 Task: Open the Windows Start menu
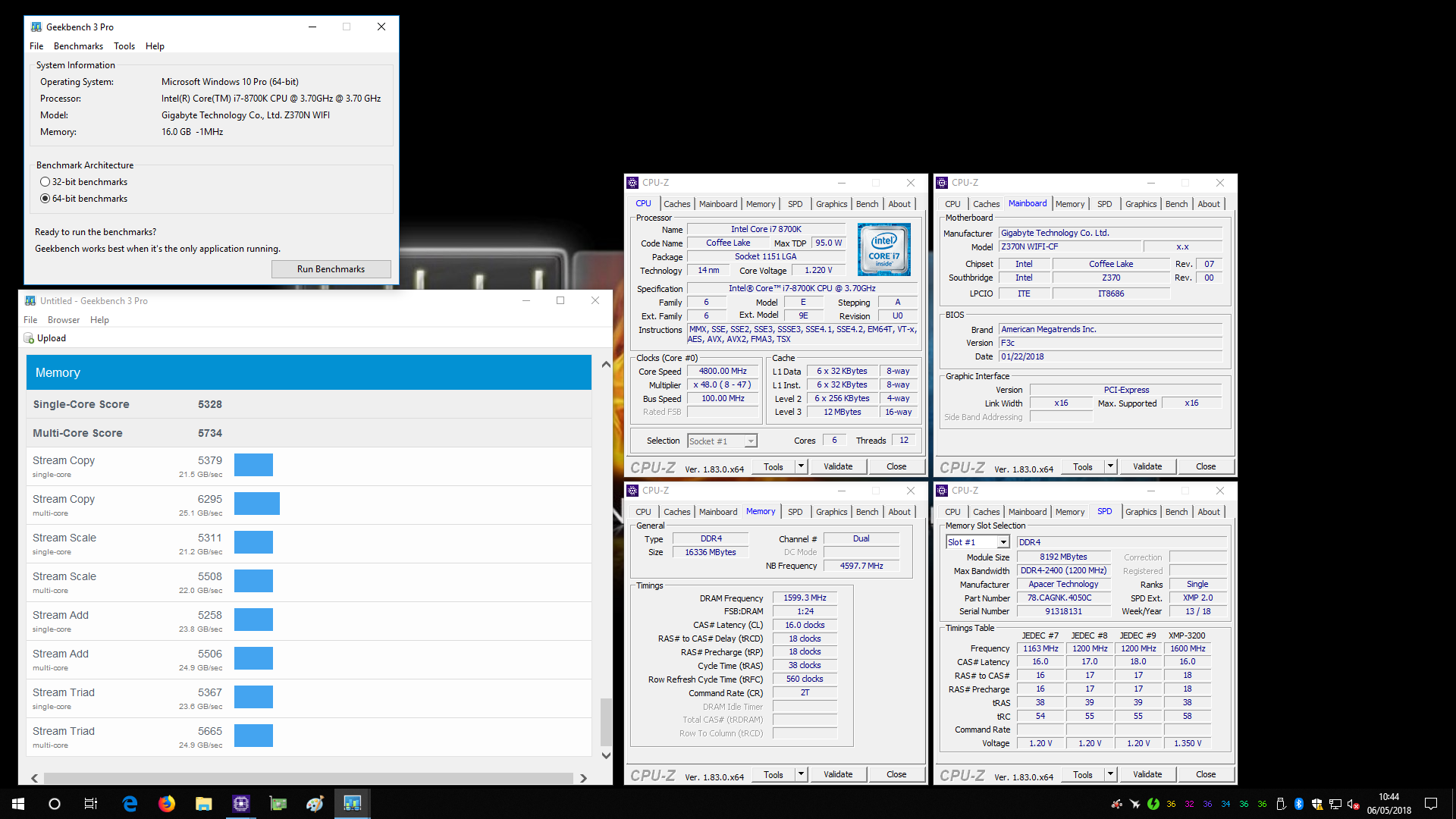click(18, 804)
